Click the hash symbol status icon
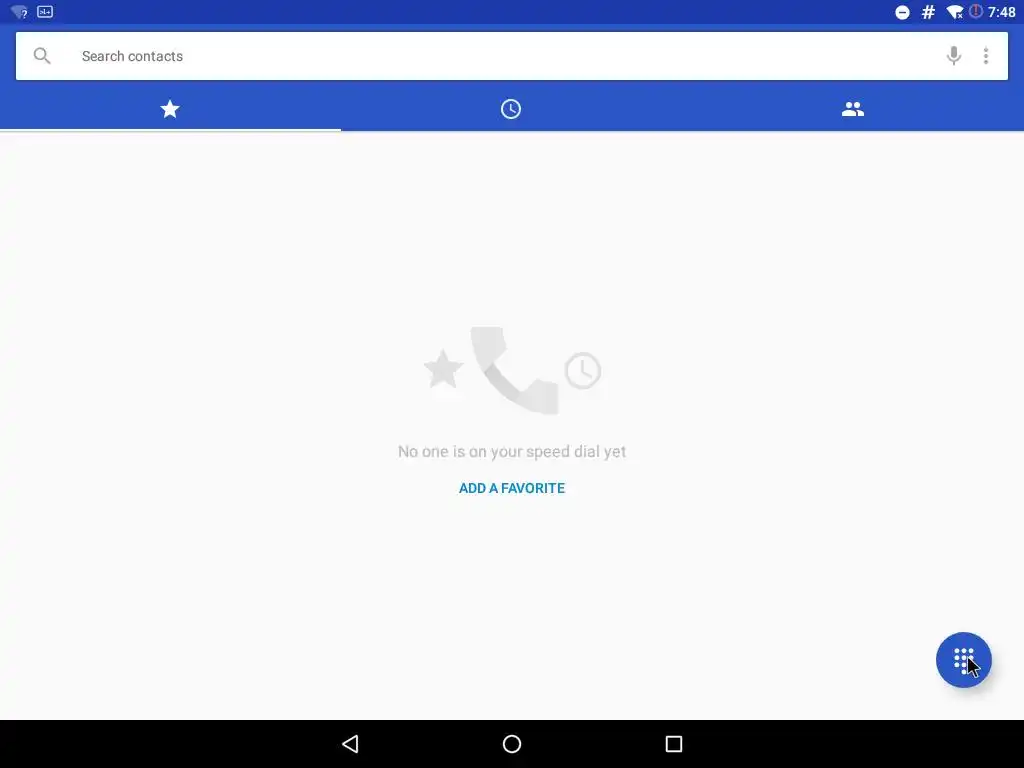 click(x=928, y=12)
